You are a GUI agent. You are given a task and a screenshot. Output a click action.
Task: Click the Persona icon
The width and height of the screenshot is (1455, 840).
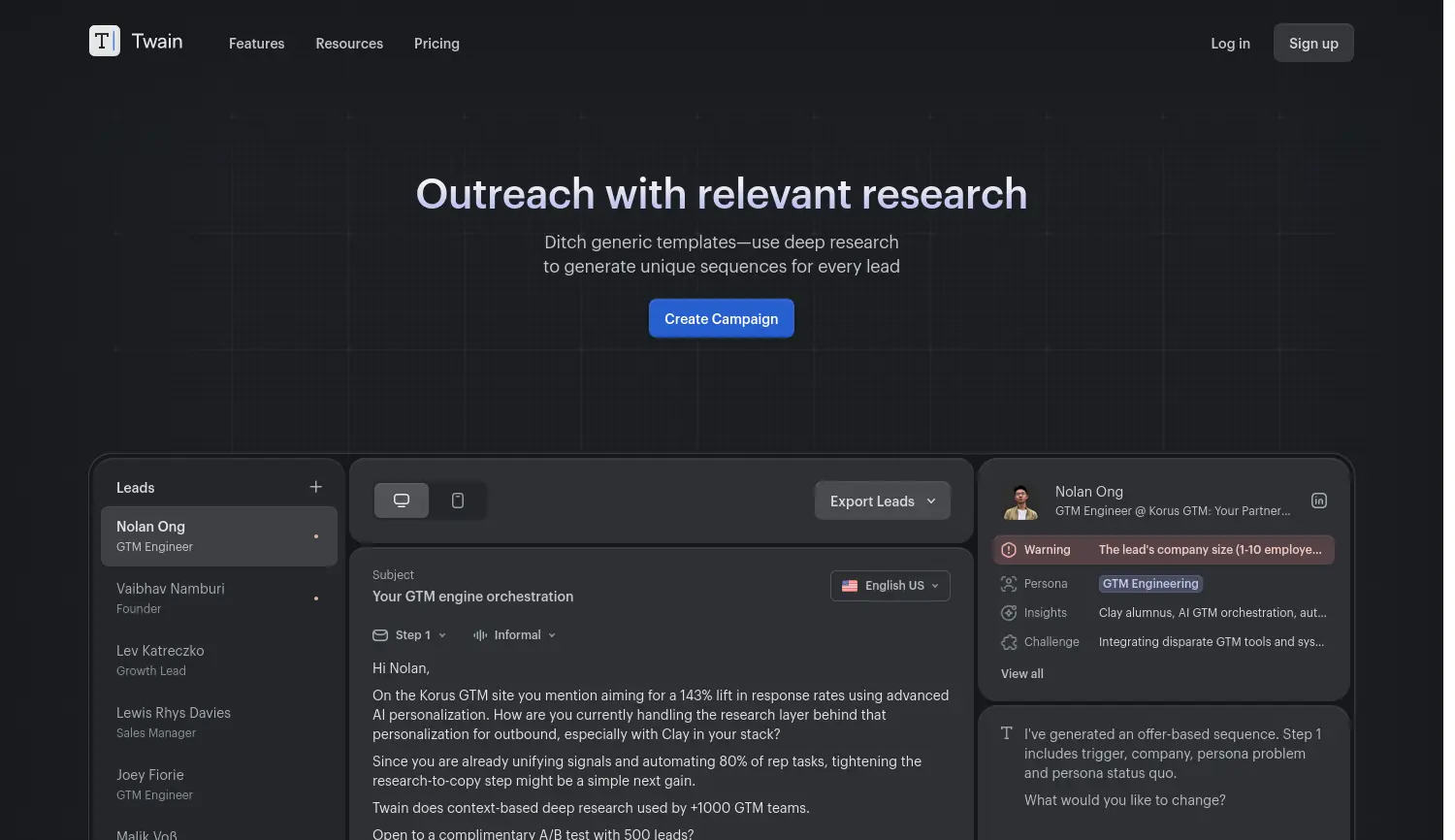coord(1009,584)
